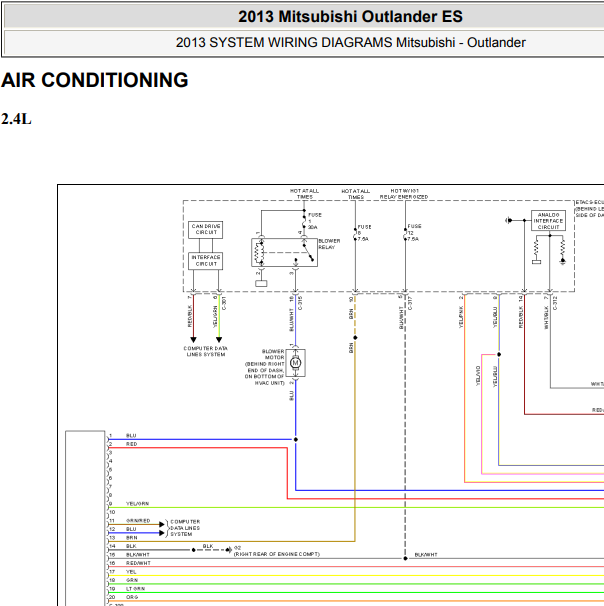This screenshot has height=606, width=604.
Task: Click the BLOWER MOTOR location description
Action: pos(265,367)
